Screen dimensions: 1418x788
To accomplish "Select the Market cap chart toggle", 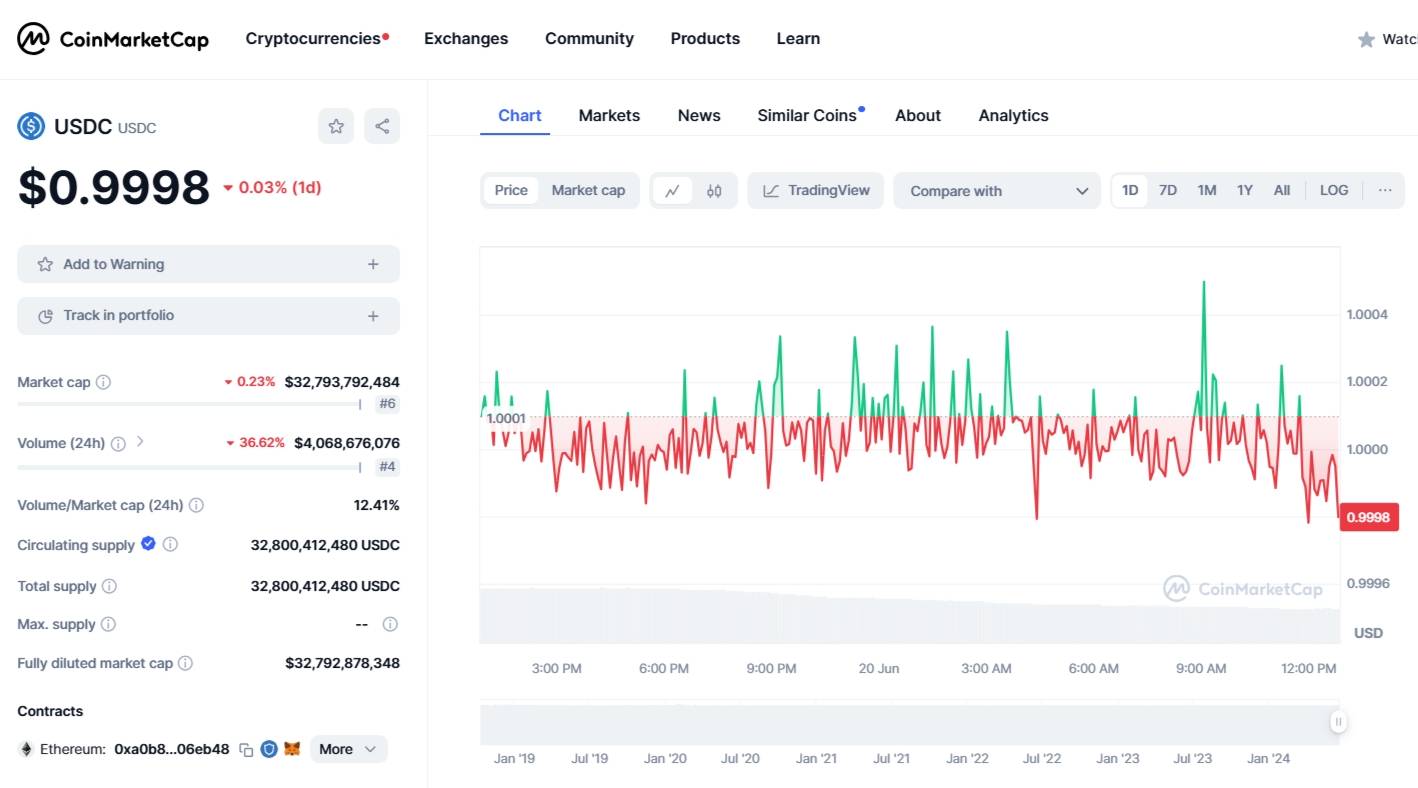I will tap(588, 190).
